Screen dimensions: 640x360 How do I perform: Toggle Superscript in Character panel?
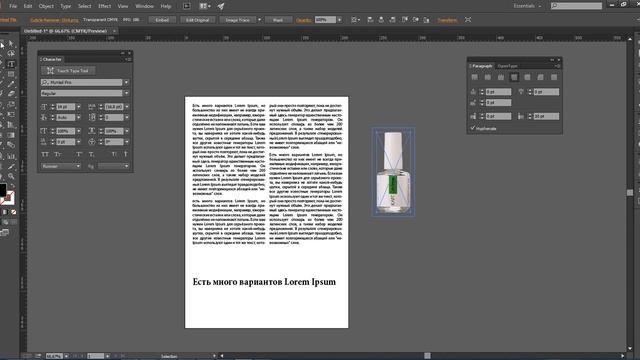79,154
